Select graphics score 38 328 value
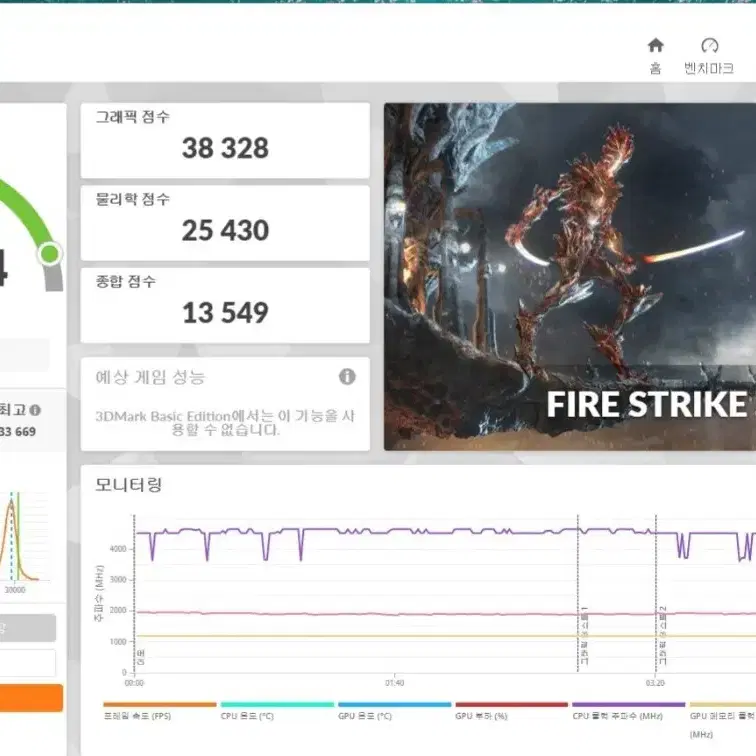756x756 pixels. coord(225,148)
